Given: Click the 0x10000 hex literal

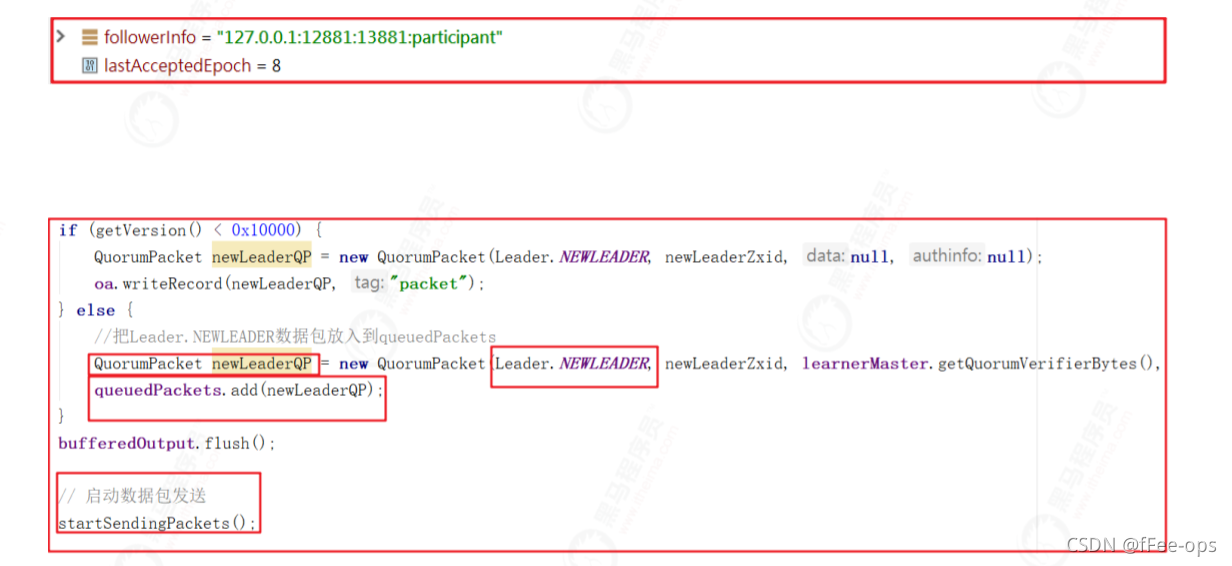Looking at the screenshot, I should tap(265, 230).
